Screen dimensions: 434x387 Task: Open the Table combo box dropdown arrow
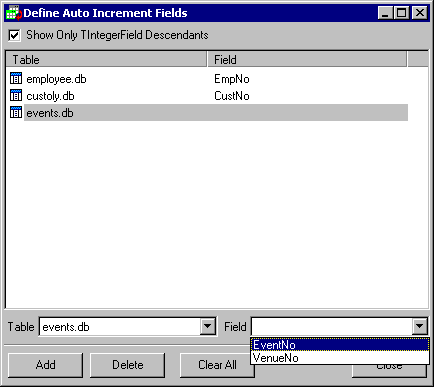pyautogui.click(x=208, y=326)
